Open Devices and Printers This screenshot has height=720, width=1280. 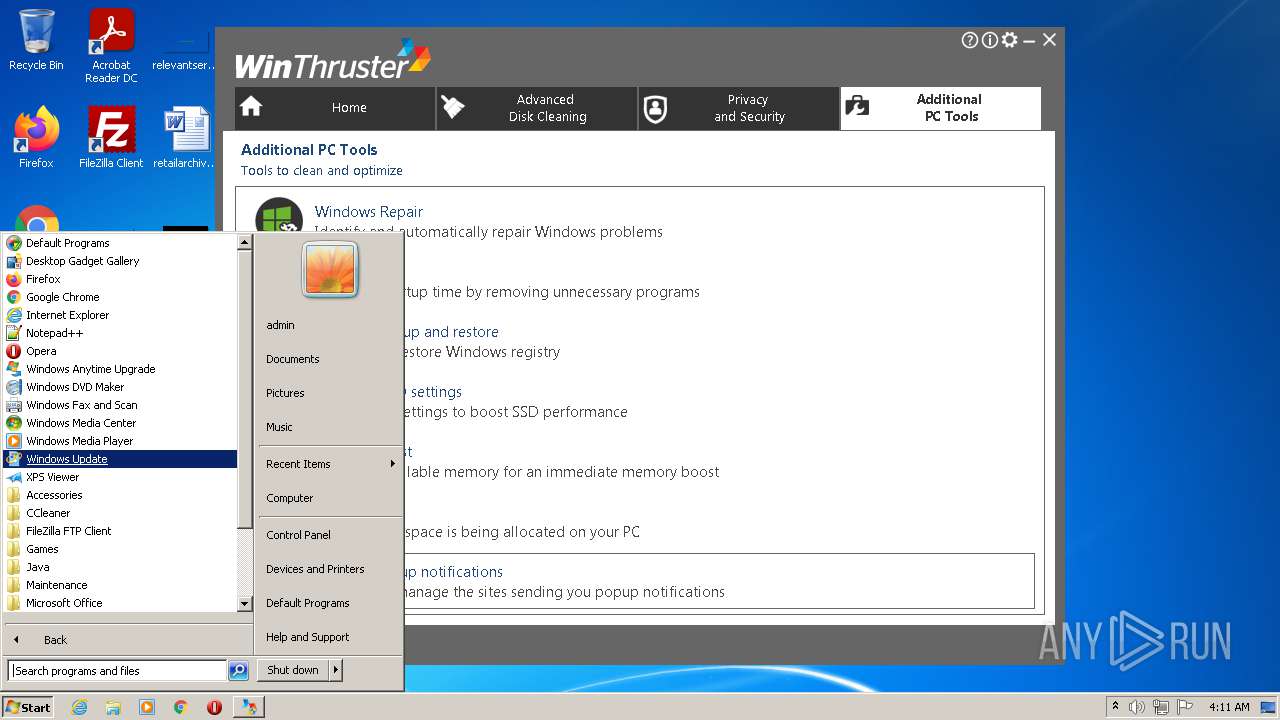[330, 569]
